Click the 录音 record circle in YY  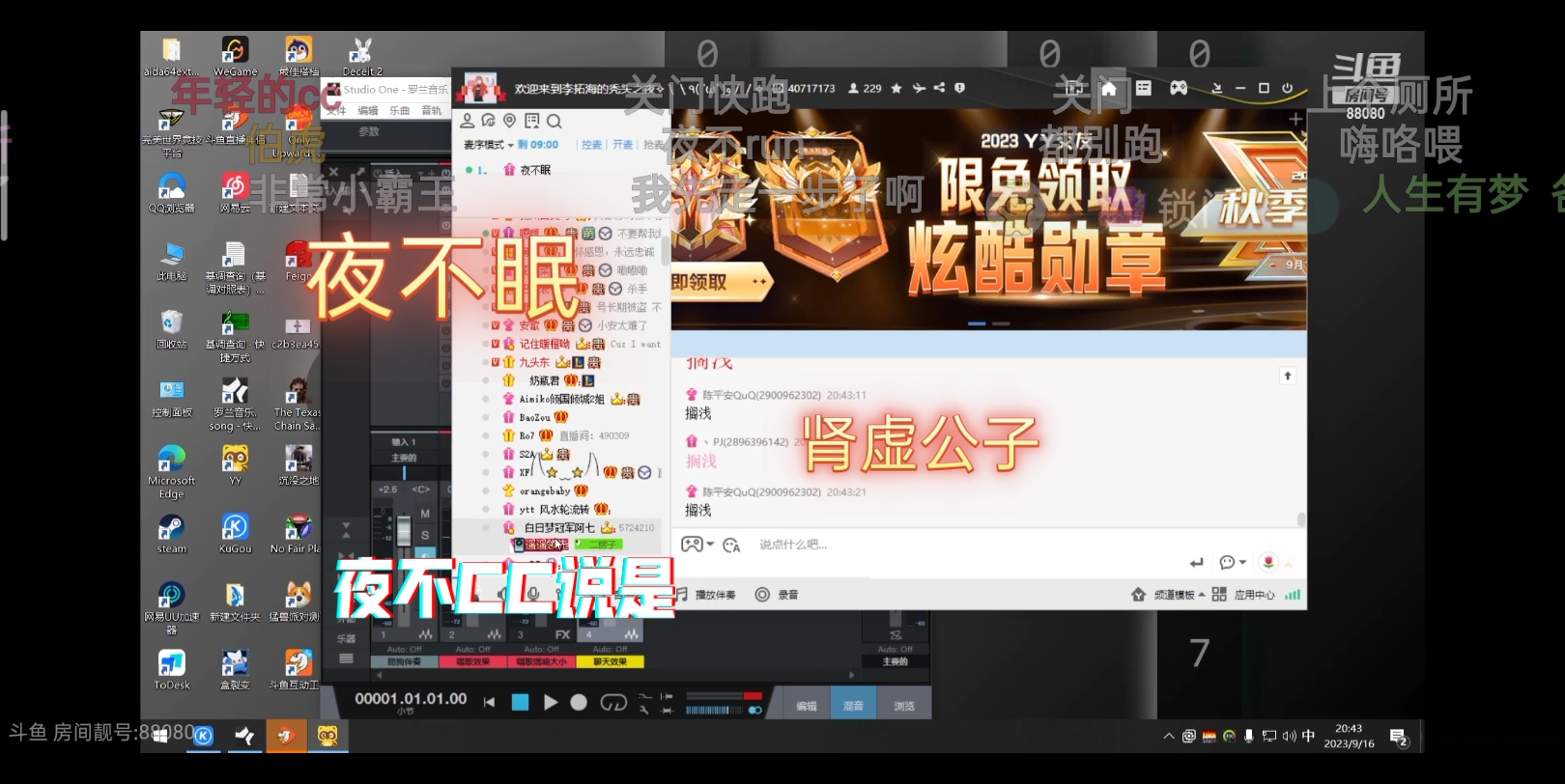point(762,595)
